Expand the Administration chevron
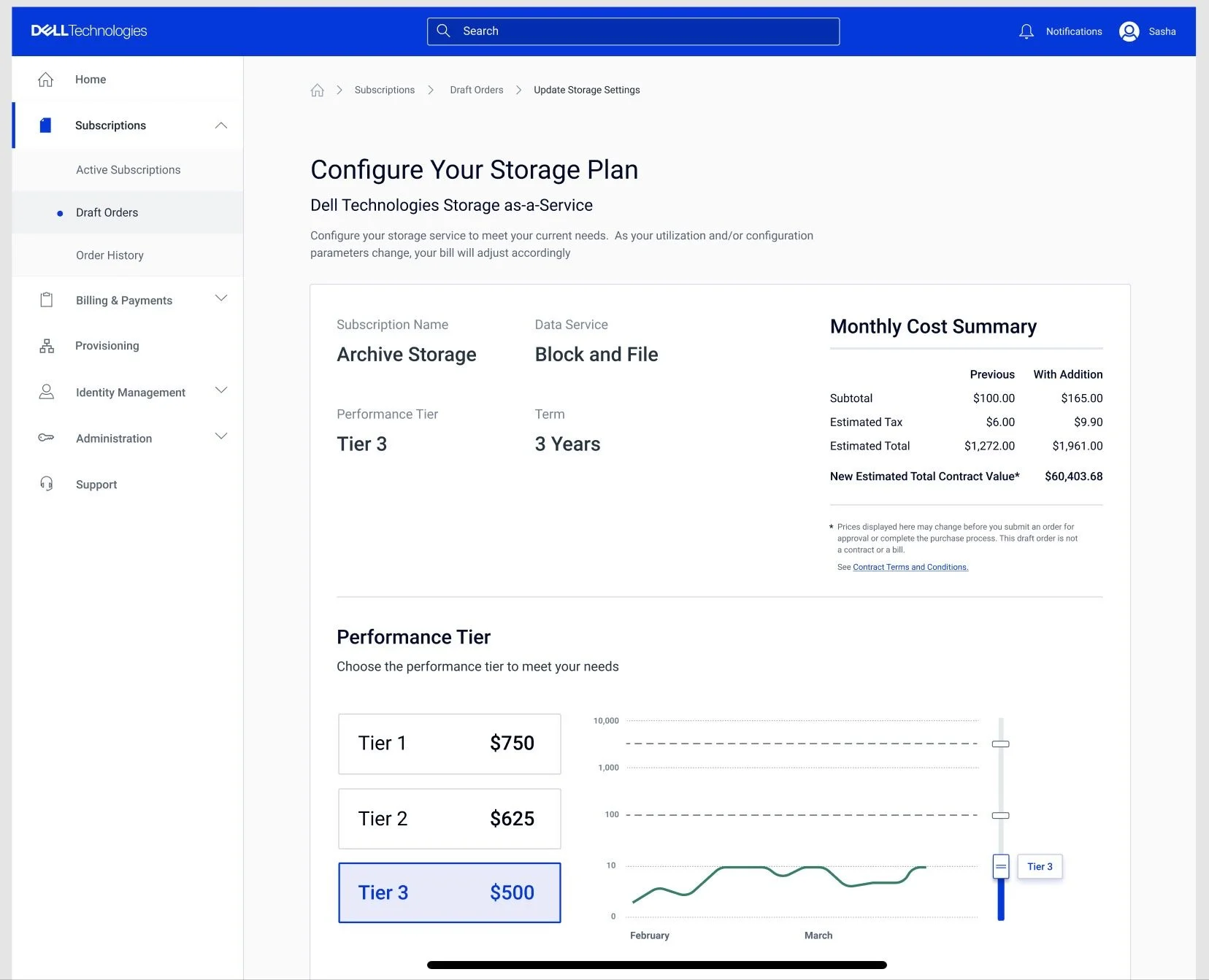Screen dimensions: 1209x980 (221, 436)
